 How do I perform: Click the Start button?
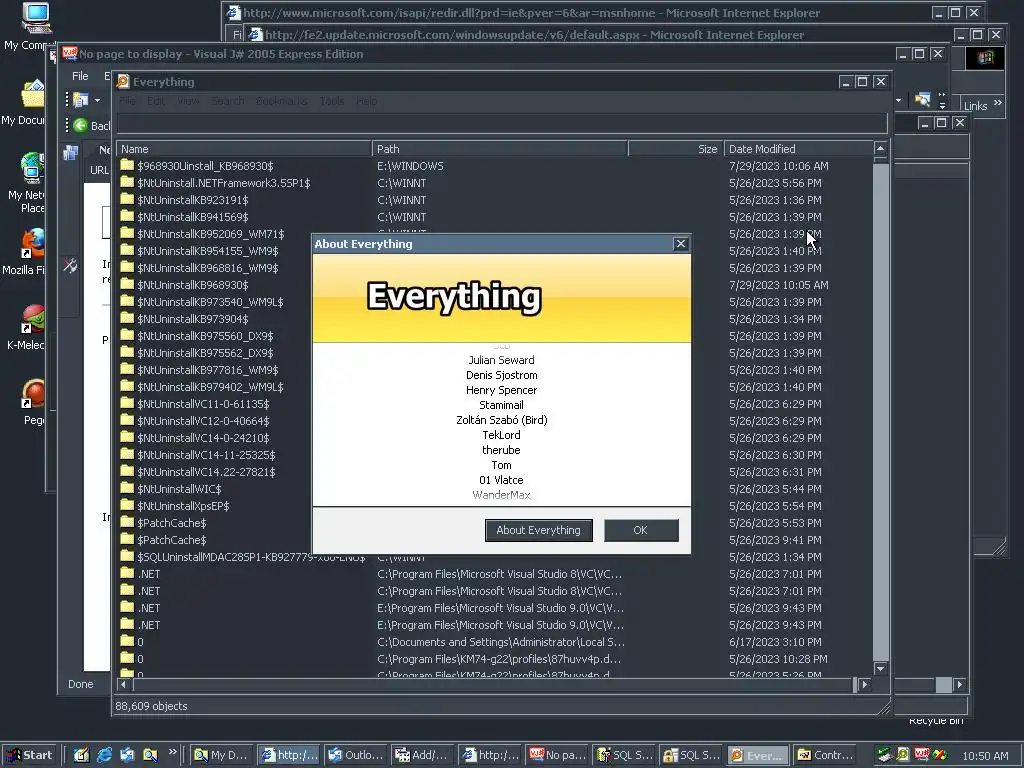[x=29, y=755]
